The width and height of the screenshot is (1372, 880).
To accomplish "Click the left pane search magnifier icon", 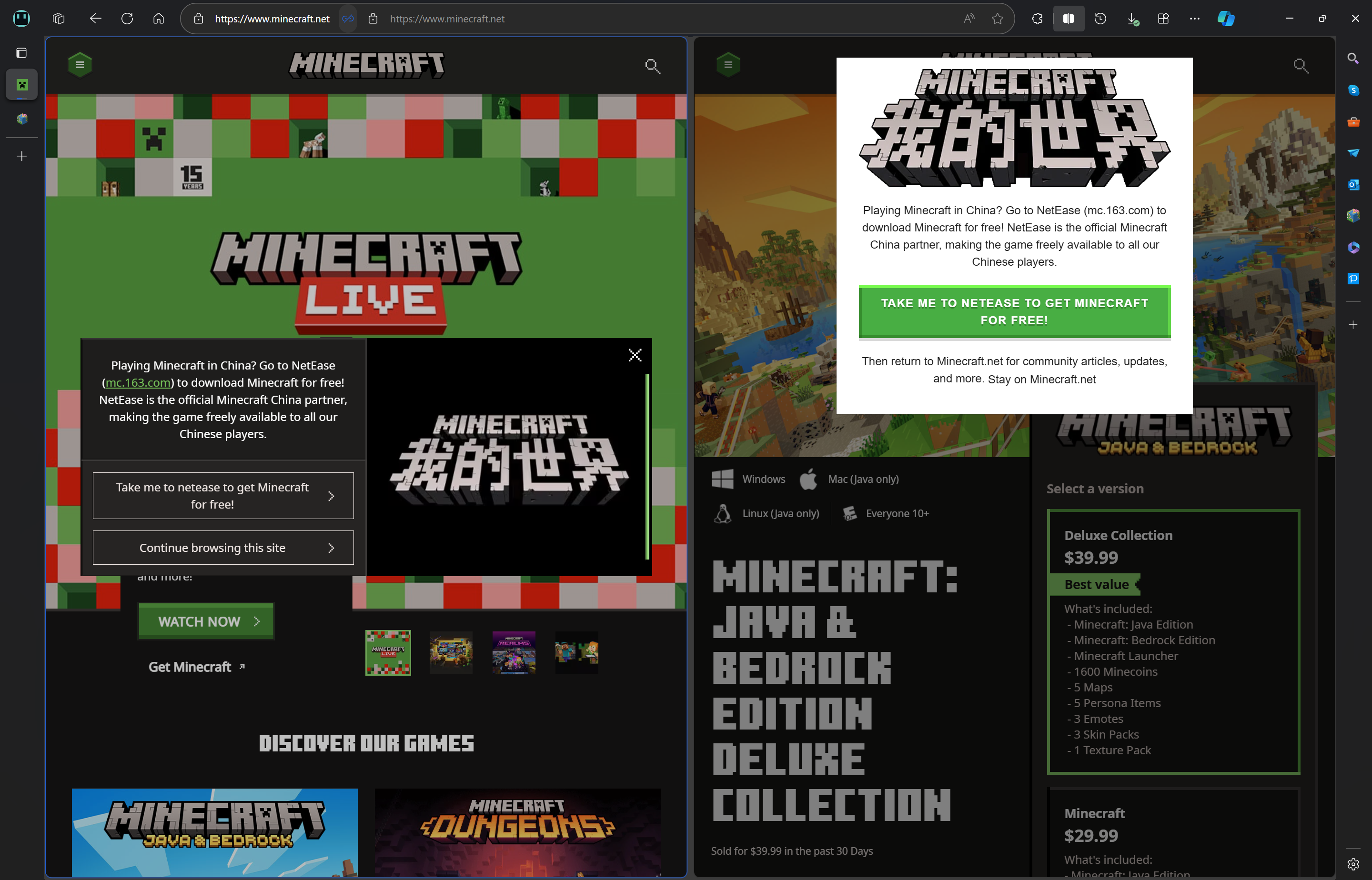I will (652, 66).
